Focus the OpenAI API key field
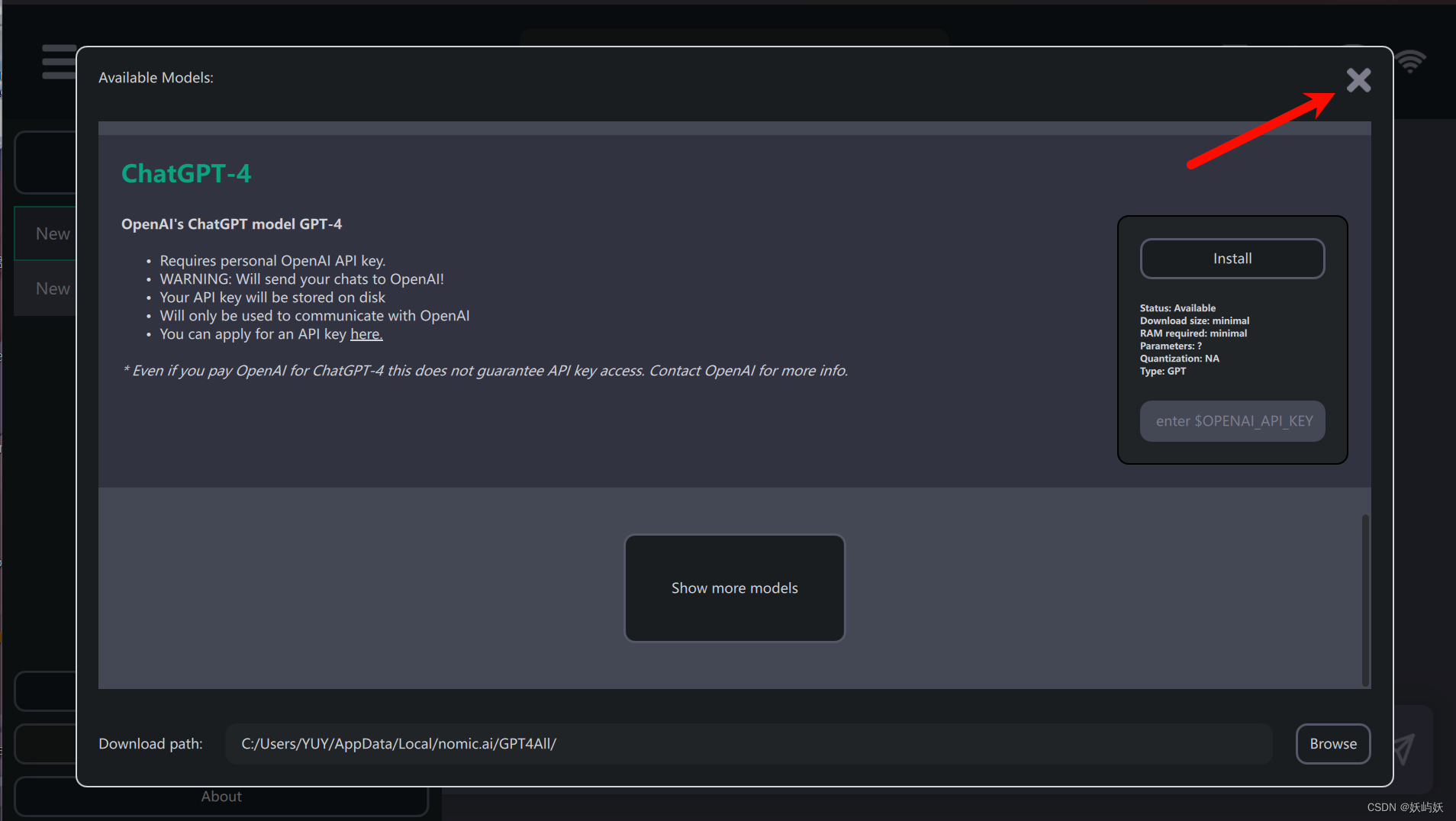This screenshot has width=1456, height=821. (x=1232, y=421)
